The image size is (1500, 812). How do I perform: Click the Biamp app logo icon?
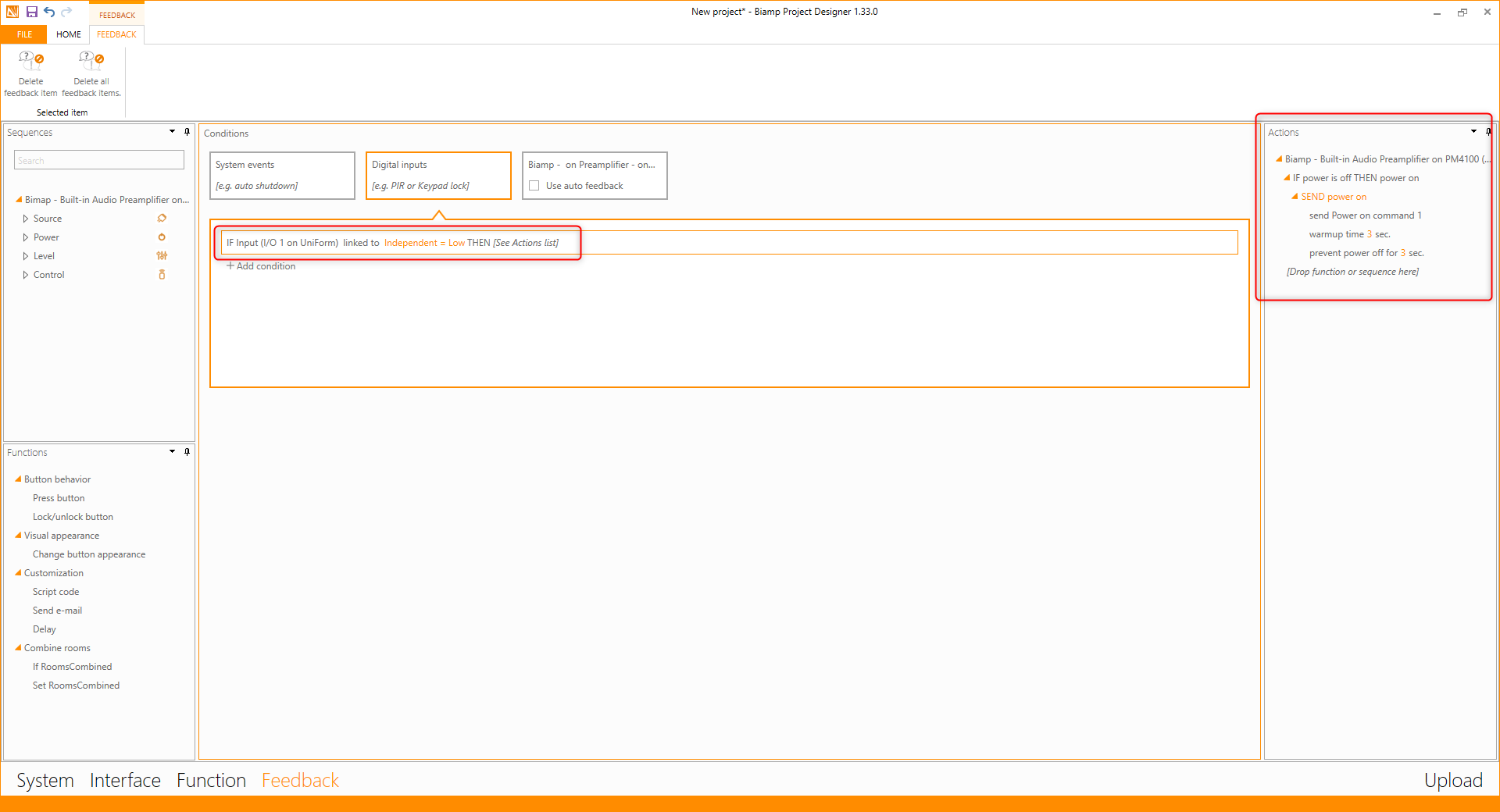coord(12,12)
